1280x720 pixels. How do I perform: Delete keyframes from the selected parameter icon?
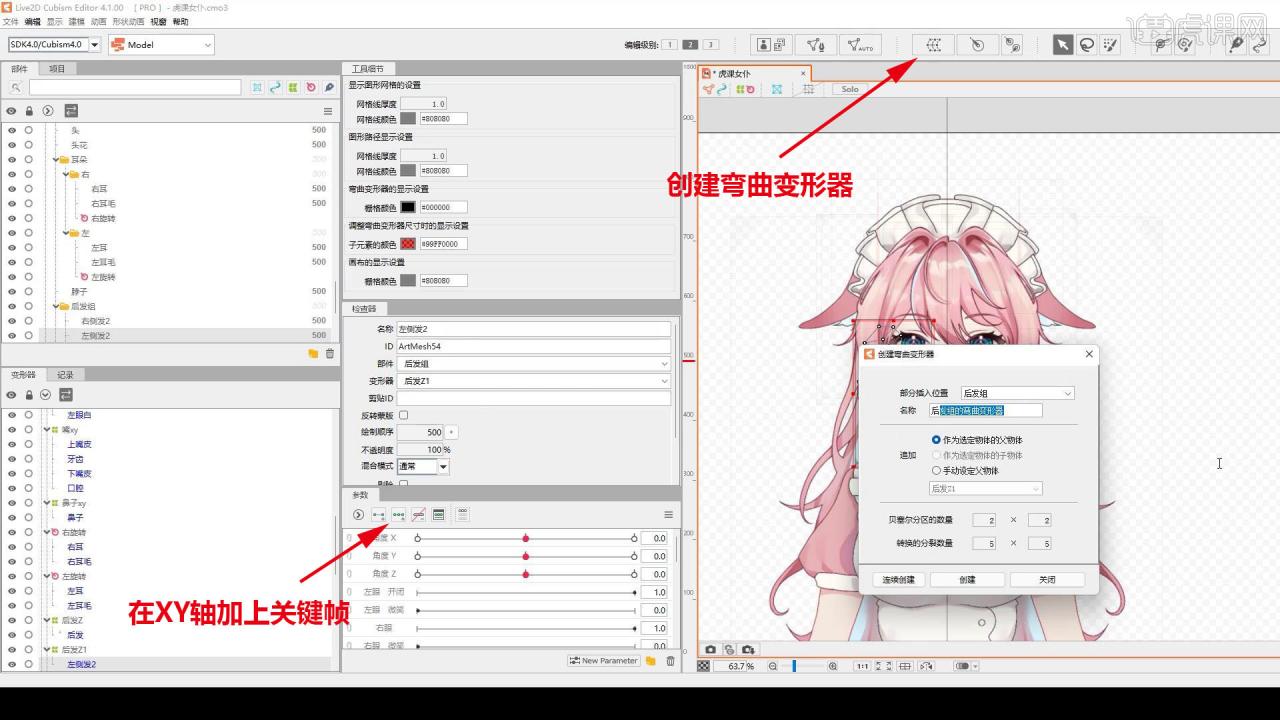[x=419, y=514]
